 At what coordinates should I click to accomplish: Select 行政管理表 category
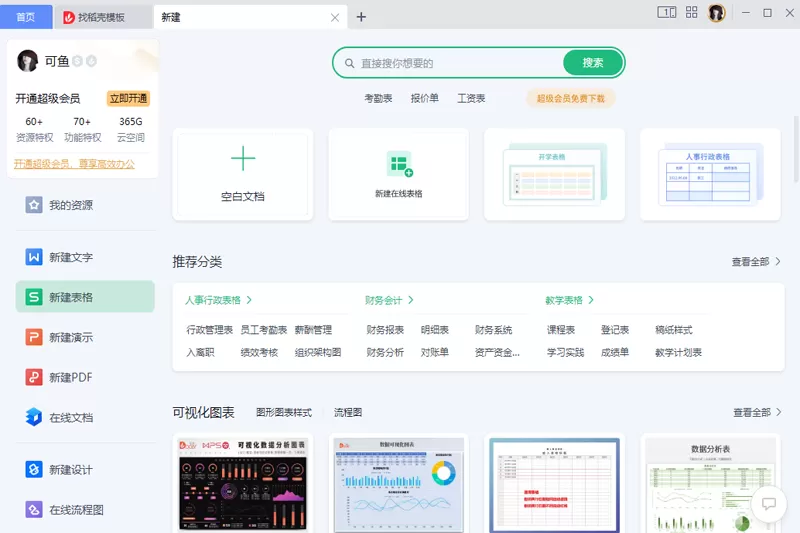pyautogui.click(x=209, y=330)
